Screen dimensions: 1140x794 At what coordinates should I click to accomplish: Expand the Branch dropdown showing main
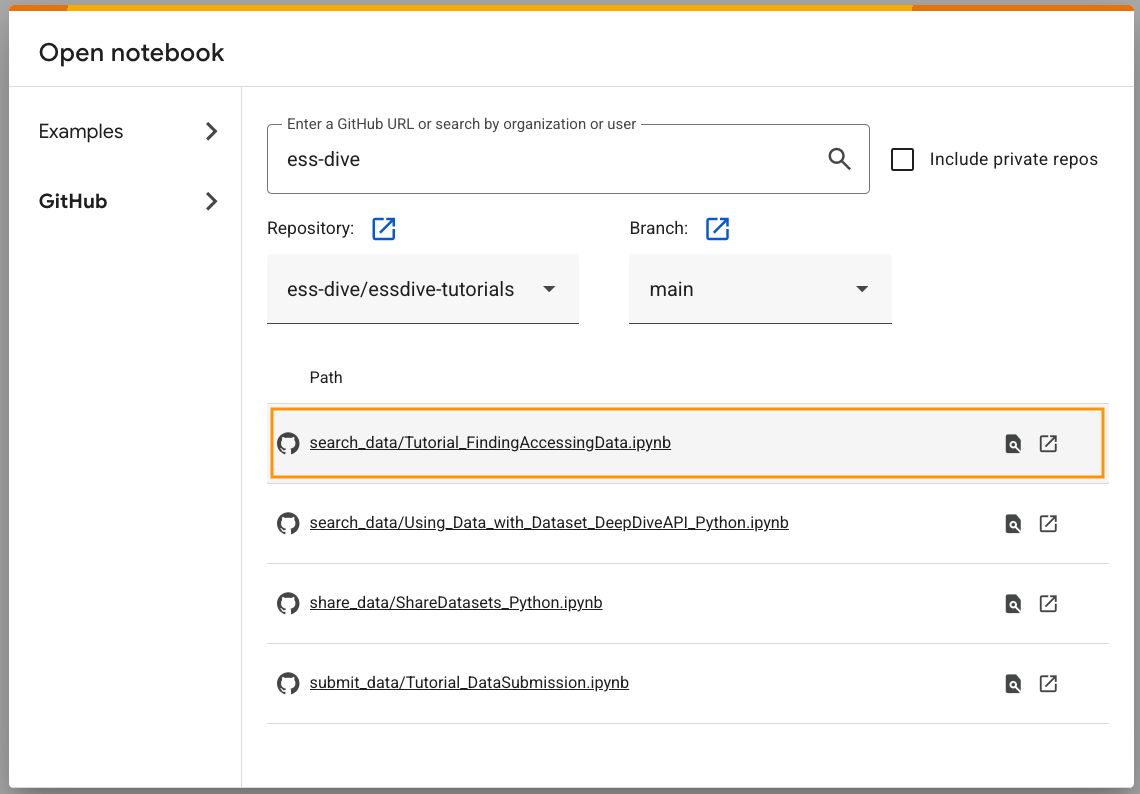click(x=760, y=289)
